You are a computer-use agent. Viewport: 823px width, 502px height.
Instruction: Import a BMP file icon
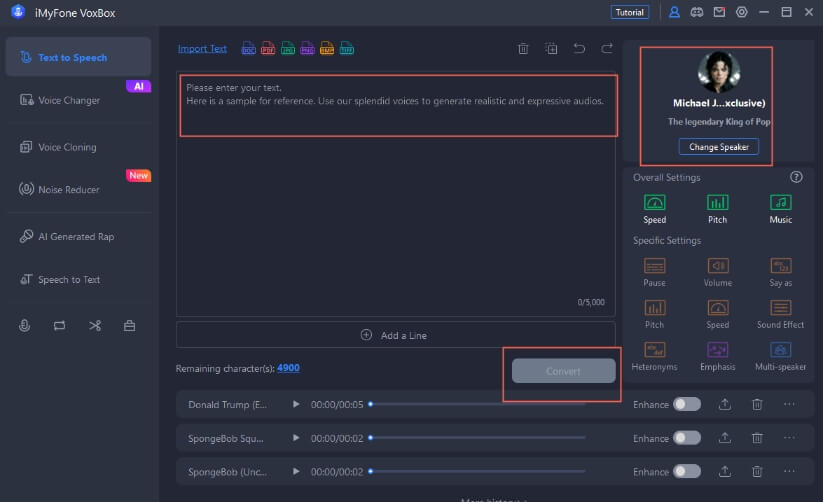(327, 48)
